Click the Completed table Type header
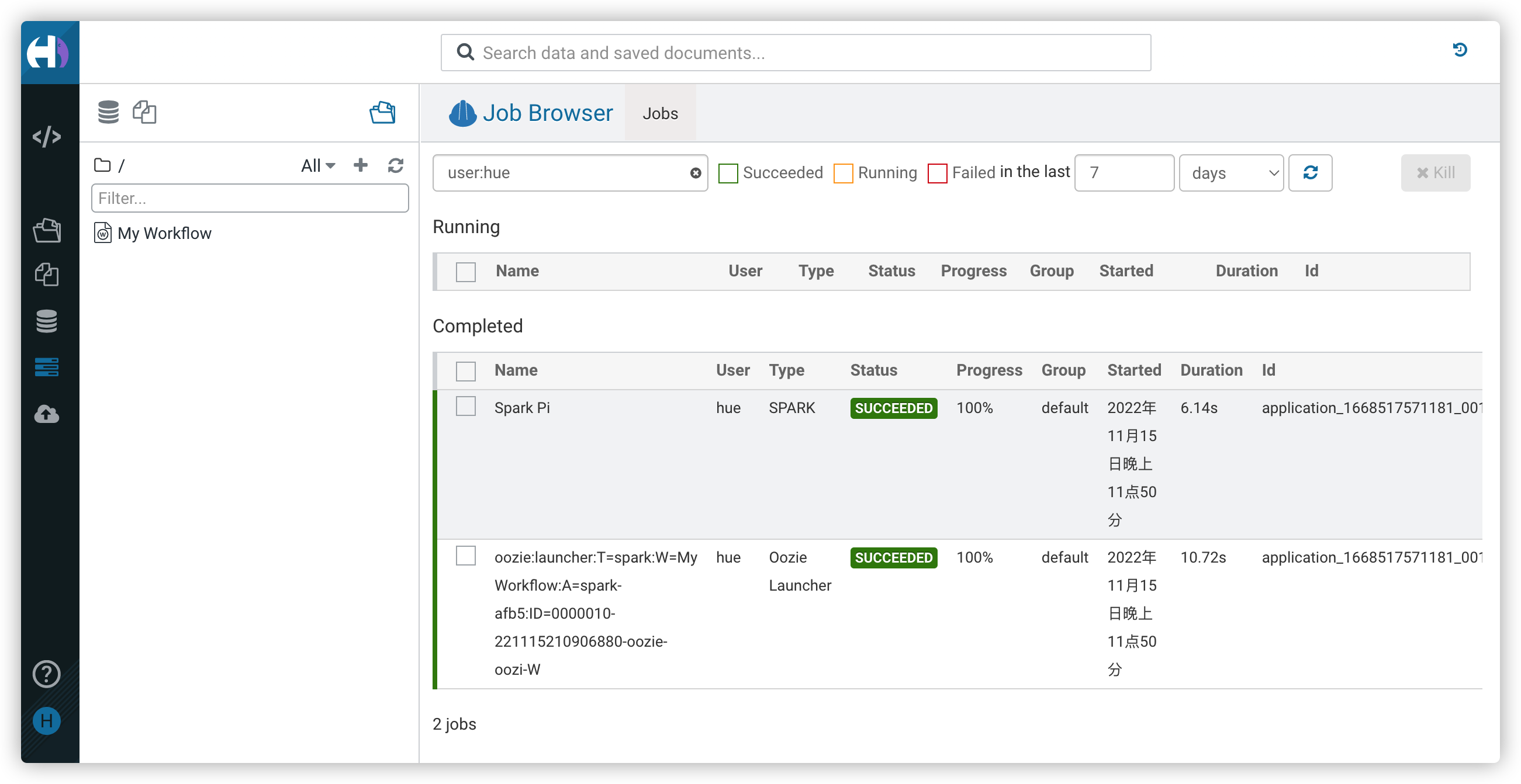Image resolution: width=1521 pixels, height=784 pixels. 786,370
